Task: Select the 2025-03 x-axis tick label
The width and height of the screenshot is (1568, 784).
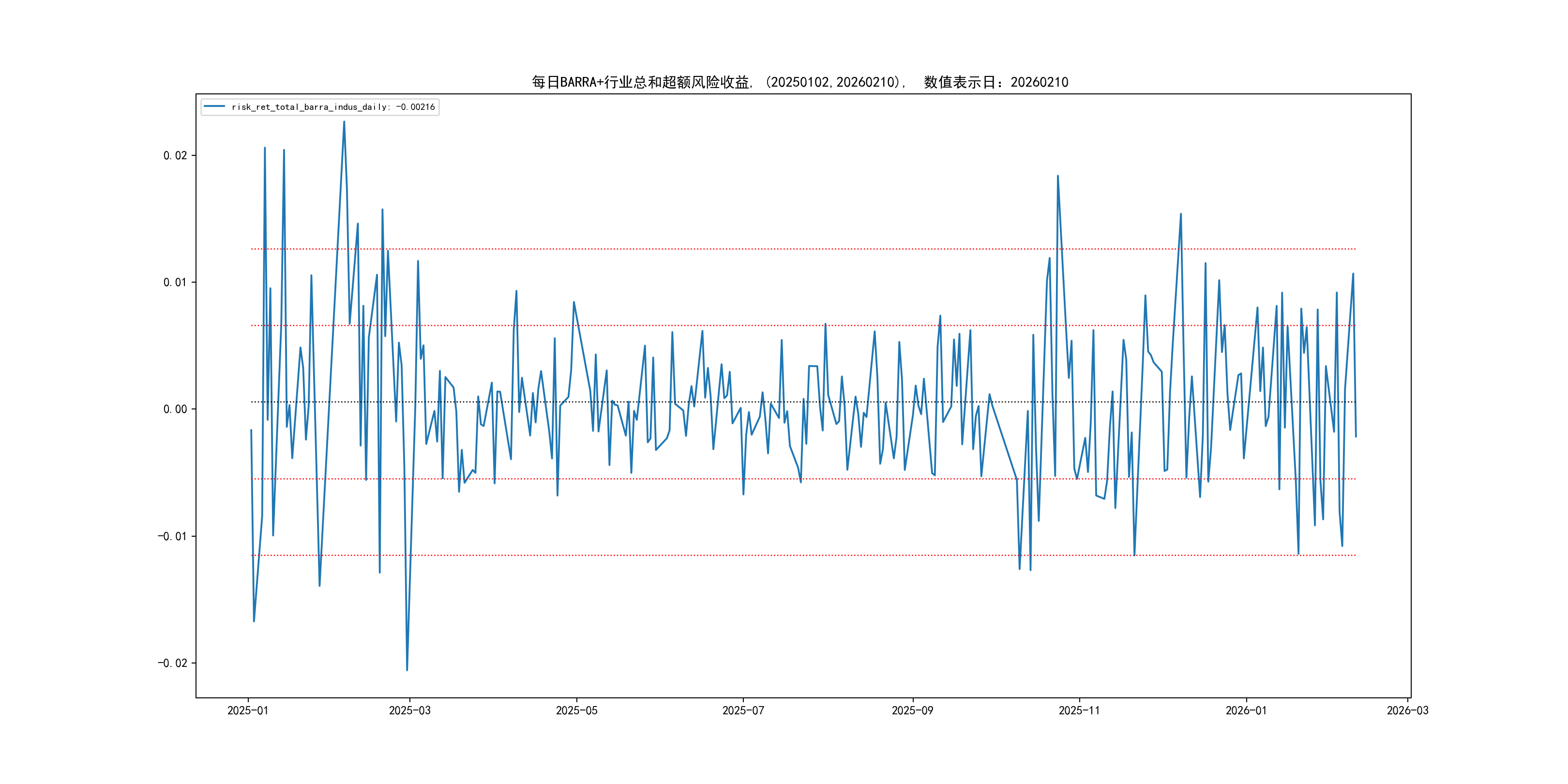Action: [x=409, y=710]
